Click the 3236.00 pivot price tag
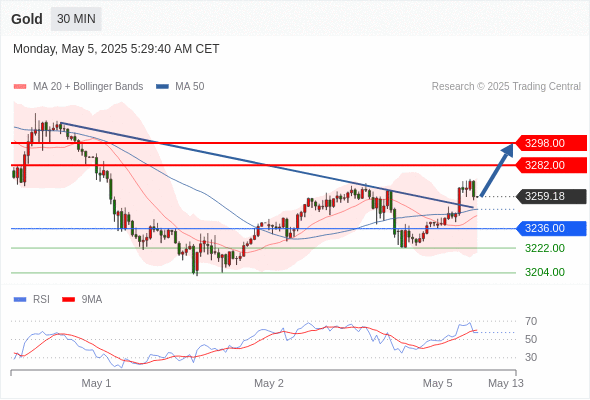Screen dimensions: 590x400 pos(551,228)
